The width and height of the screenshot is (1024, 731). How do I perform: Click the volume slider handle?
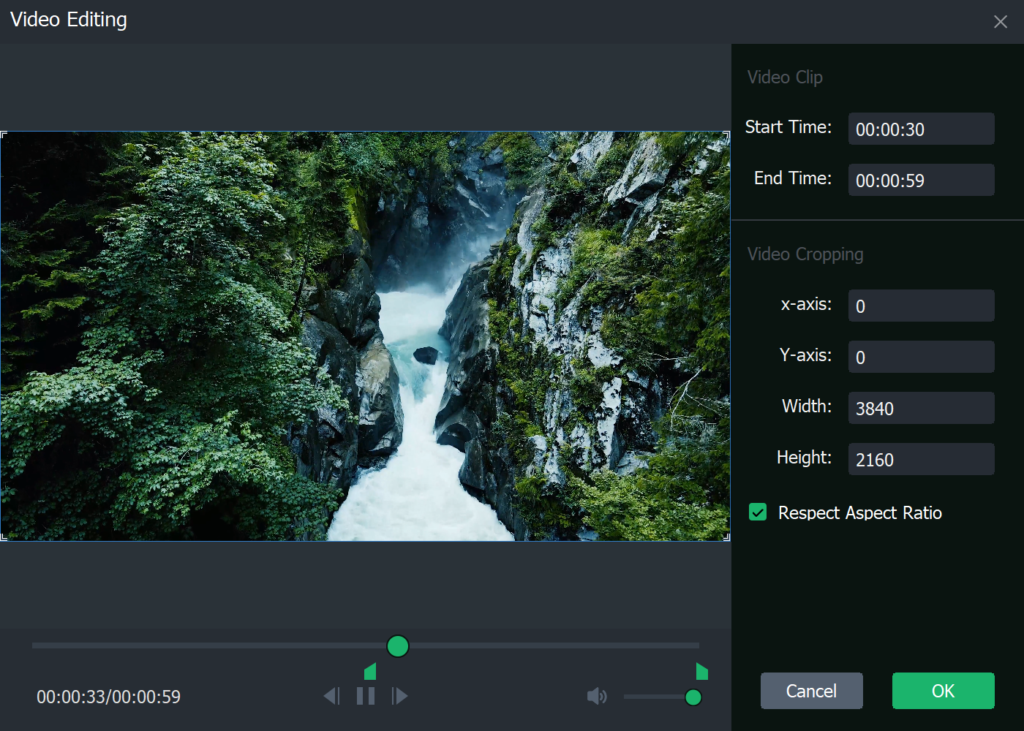693,696
